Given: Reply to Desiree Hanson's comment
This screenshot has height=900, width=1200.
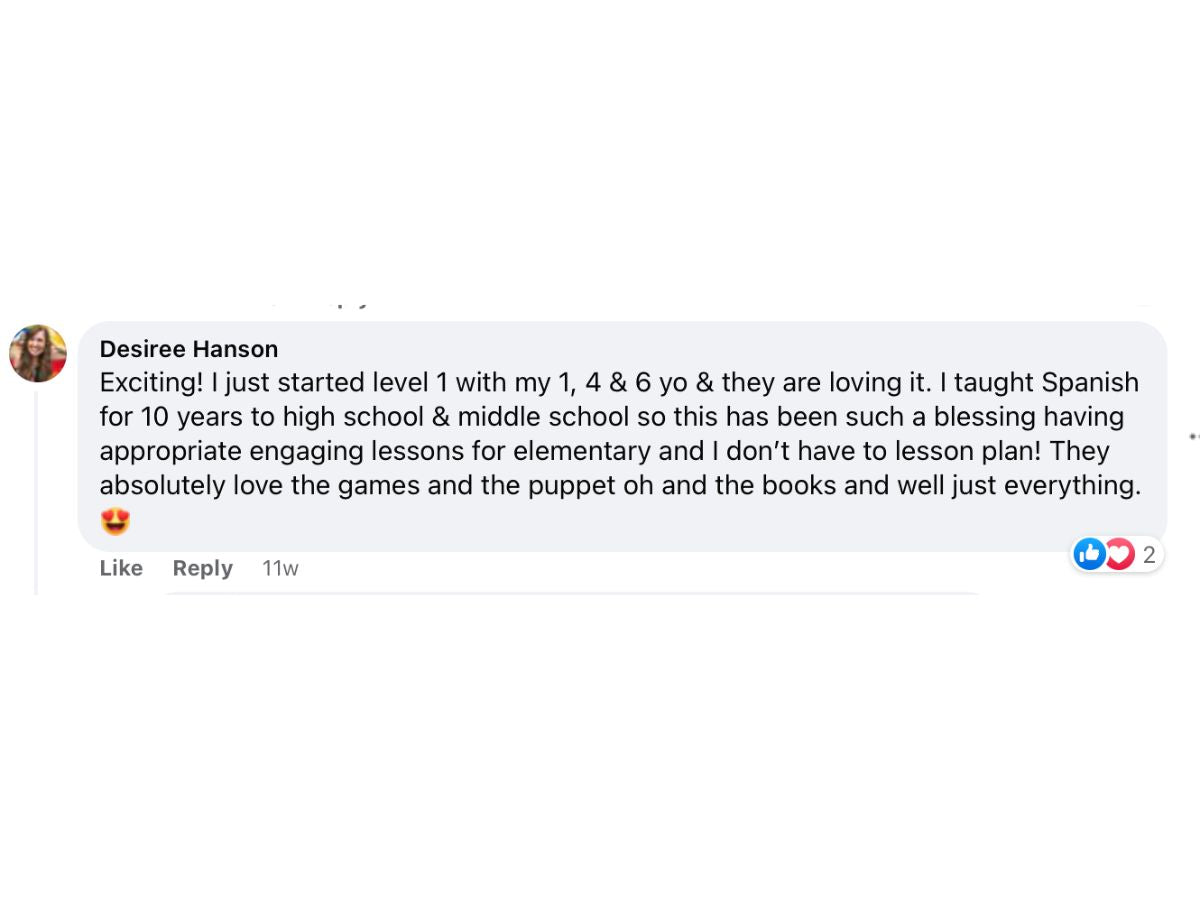Looking at the screenshot, I should [x=202, y=568].
